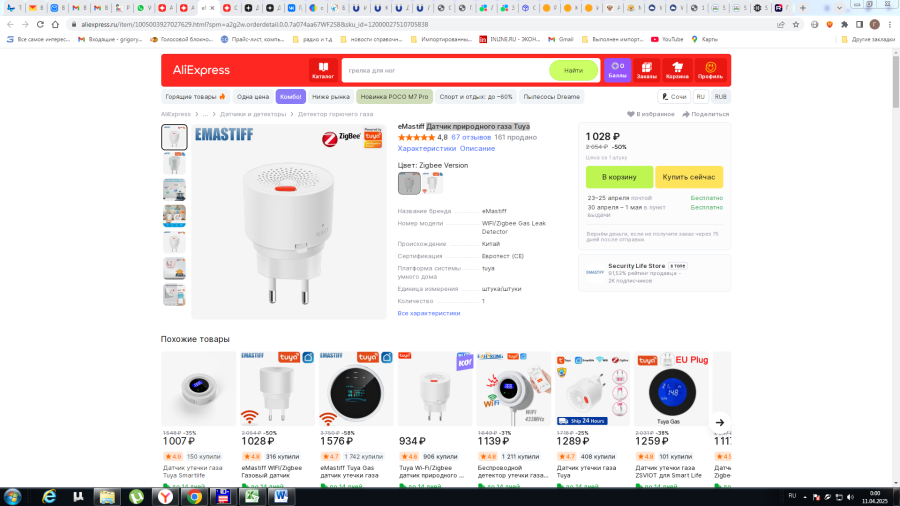Click В корзину add-to-cart button

[619, 177]
